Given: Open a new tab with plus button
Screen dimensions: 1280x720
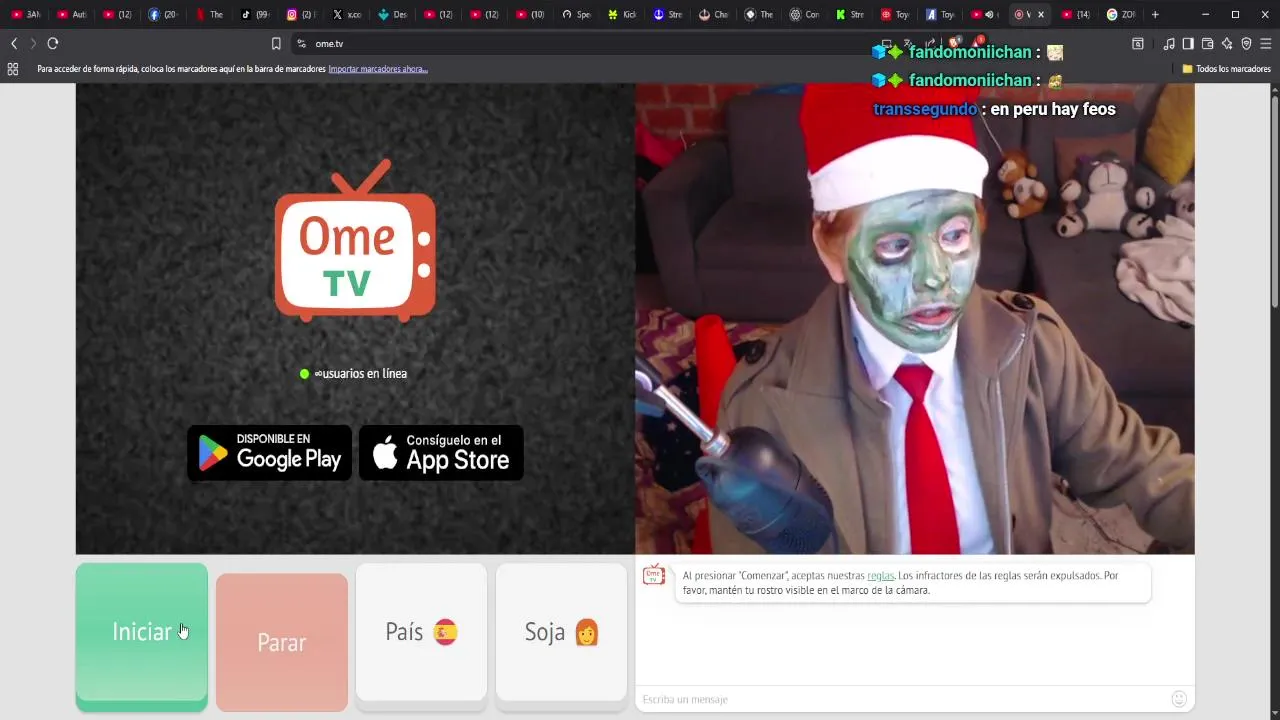Looking at the screenshot, I should [1155, 14].
